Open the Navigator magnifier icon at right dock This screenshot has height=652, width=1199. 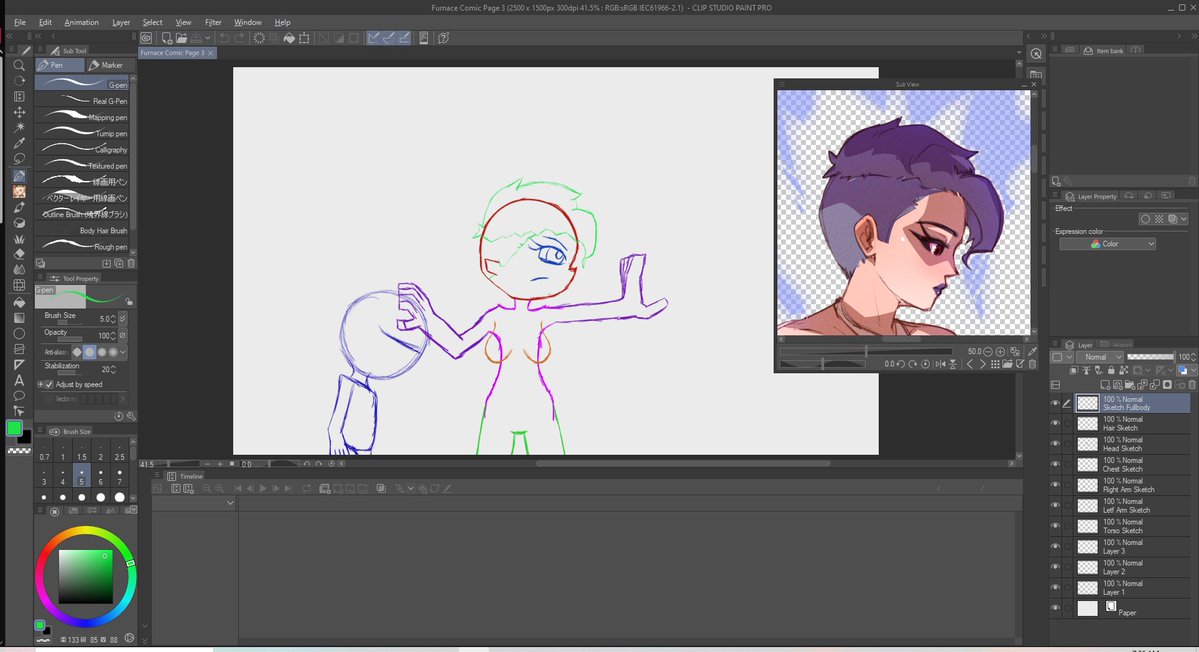1036,54
